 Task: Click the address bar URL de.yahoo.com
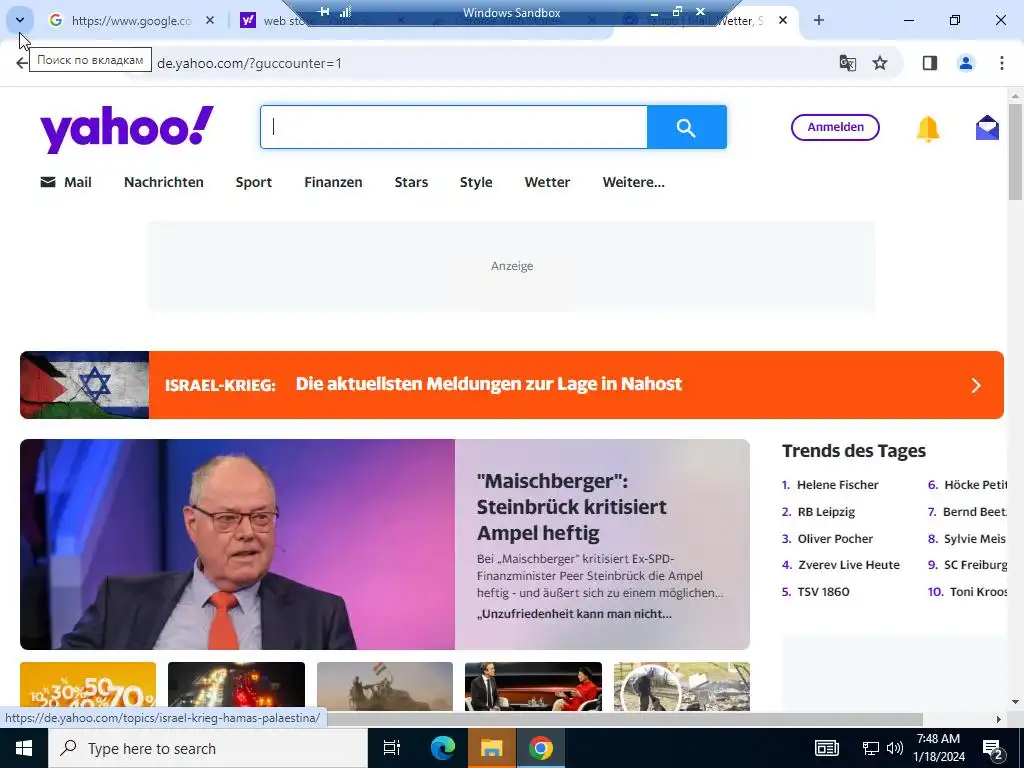click(x=249, y=63)
